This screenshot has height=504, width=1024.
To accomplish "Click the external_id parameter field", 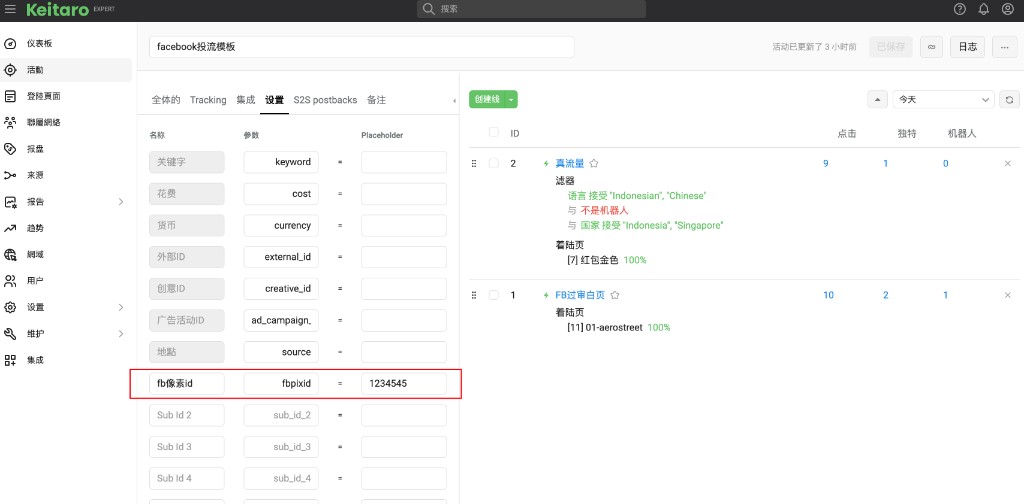I will pyautogui.click(x=281, y=257).
